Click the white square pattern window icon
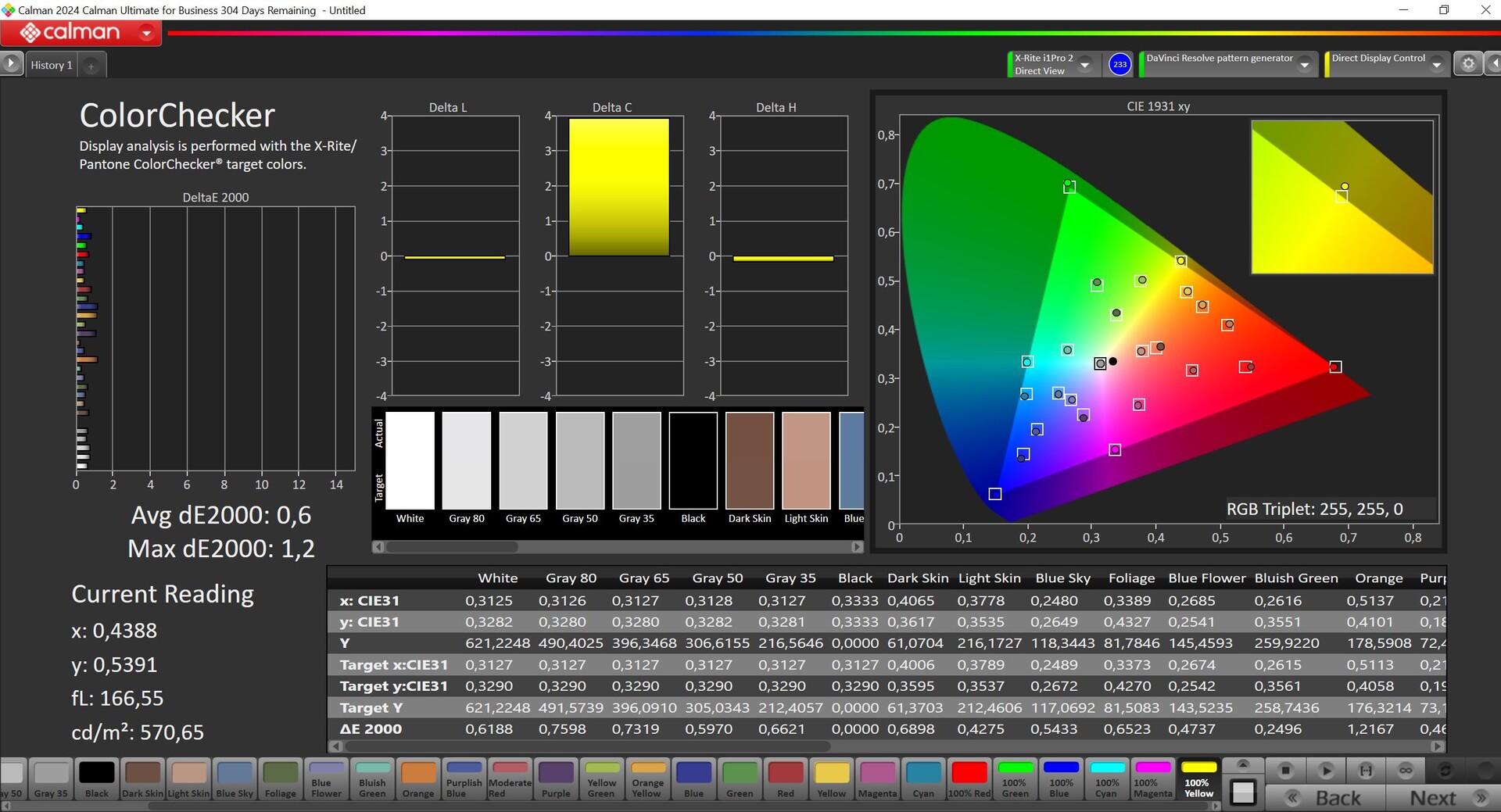Image resolution: width=1501 pixels, height=812 pixels. click(1242, 792)
